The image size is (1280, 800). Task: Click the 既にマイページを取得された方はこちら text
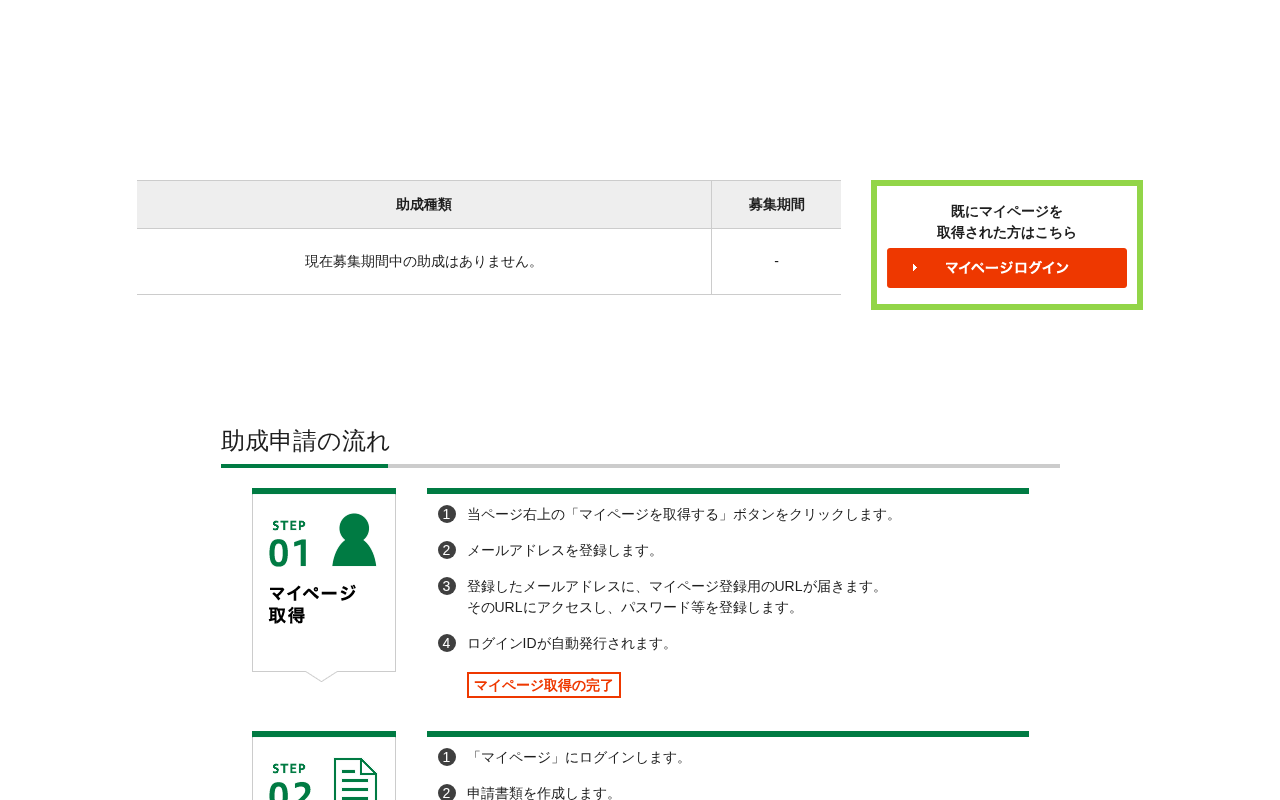pos(1007,222)
